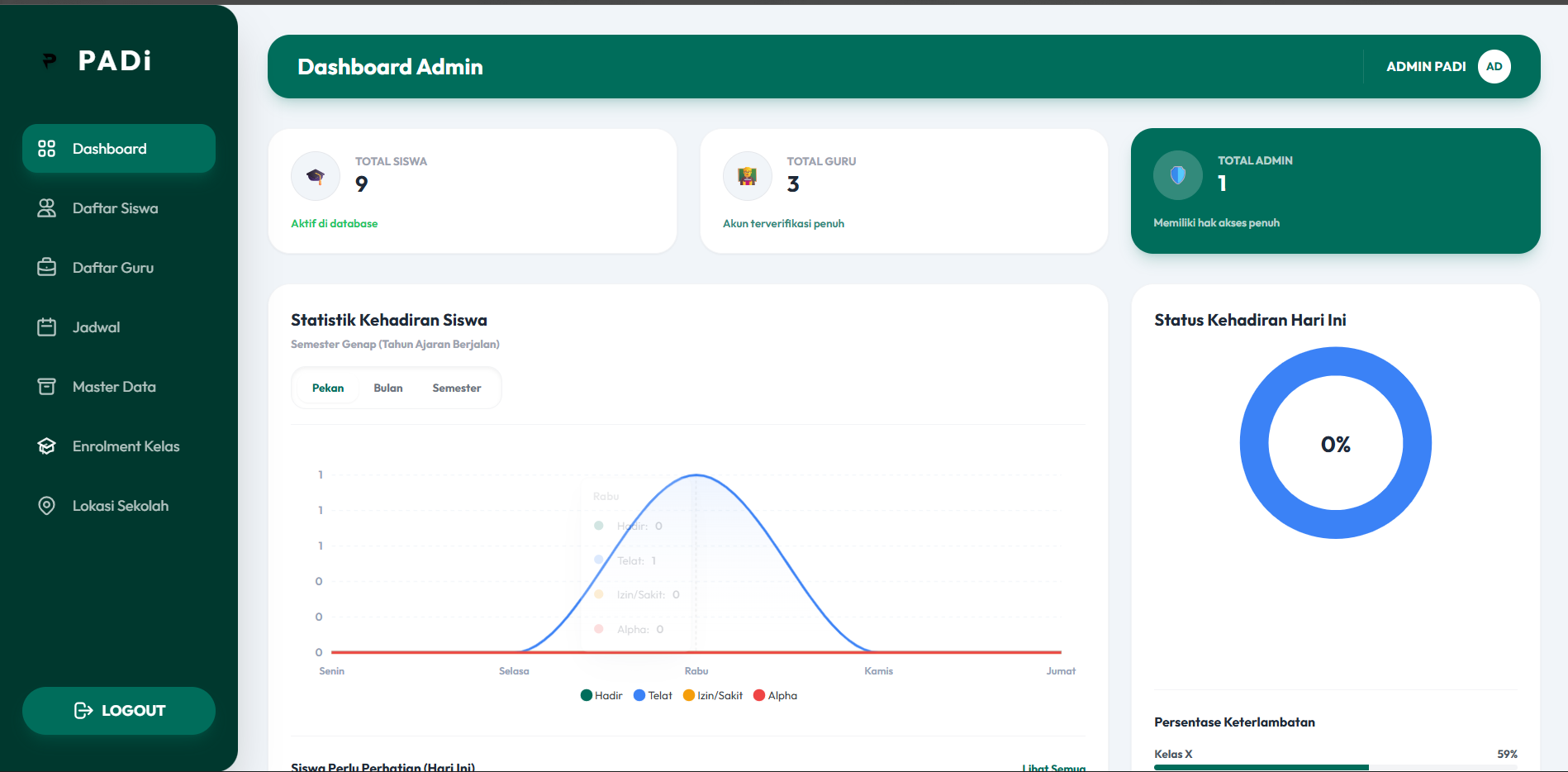Select the Dashboard sidebar item

pyautogui.click(x=119, y=149)
